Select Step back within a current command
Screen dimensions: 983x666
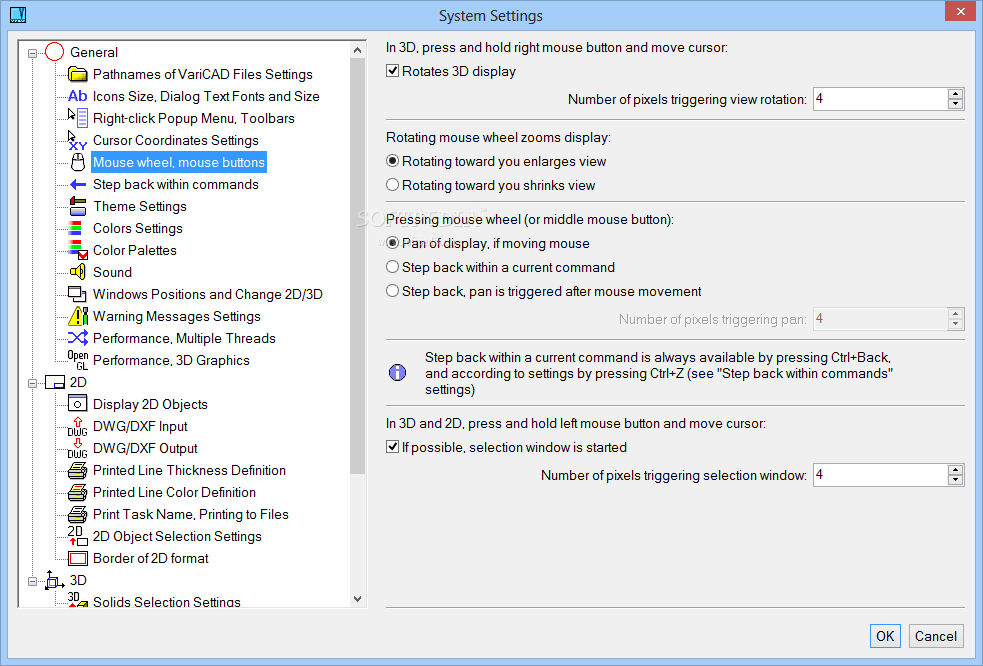392,267
